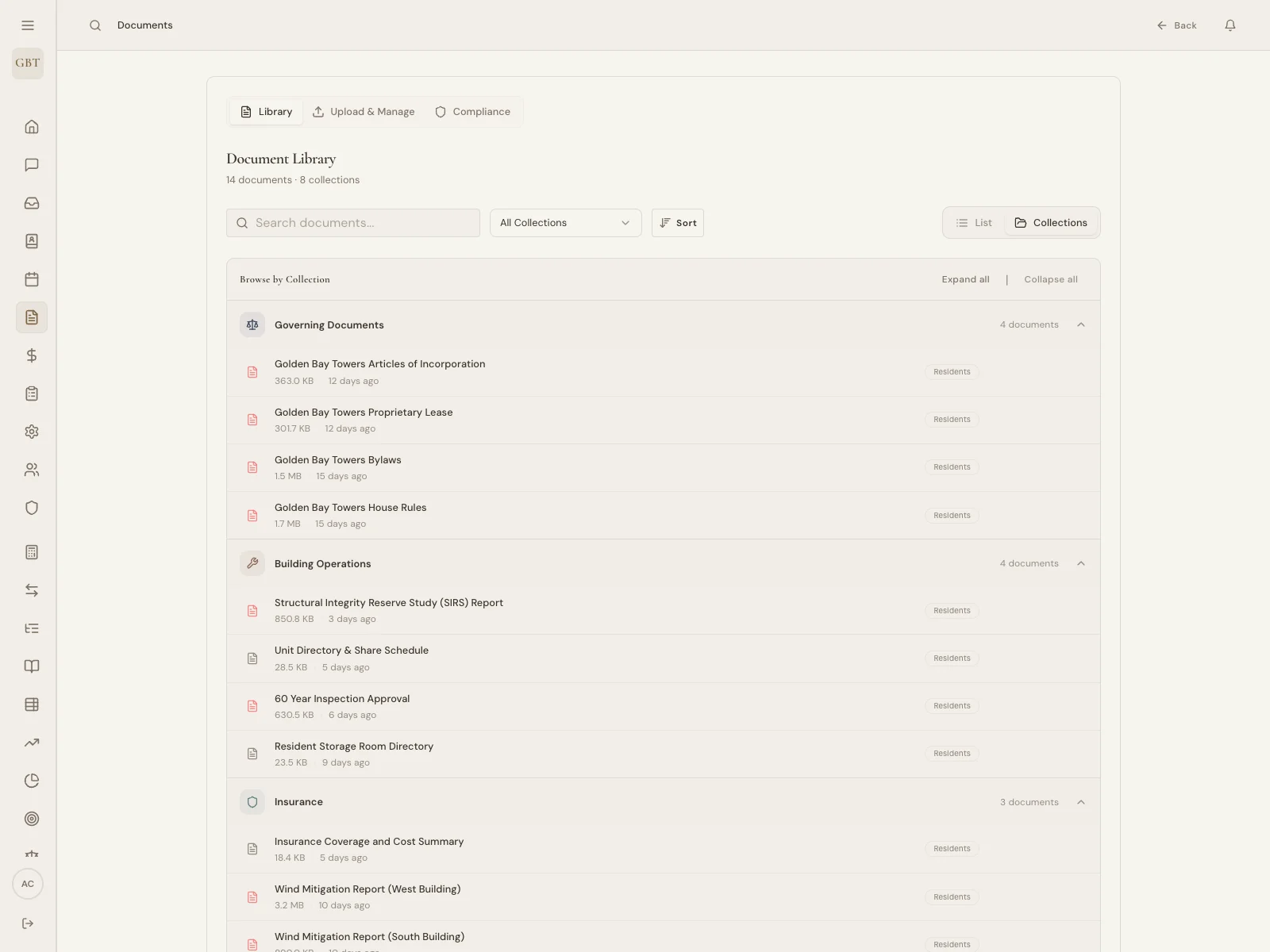Switch to the Compliance tab
The width and height of the screenshot is (1270, 952).
(472, 111)
